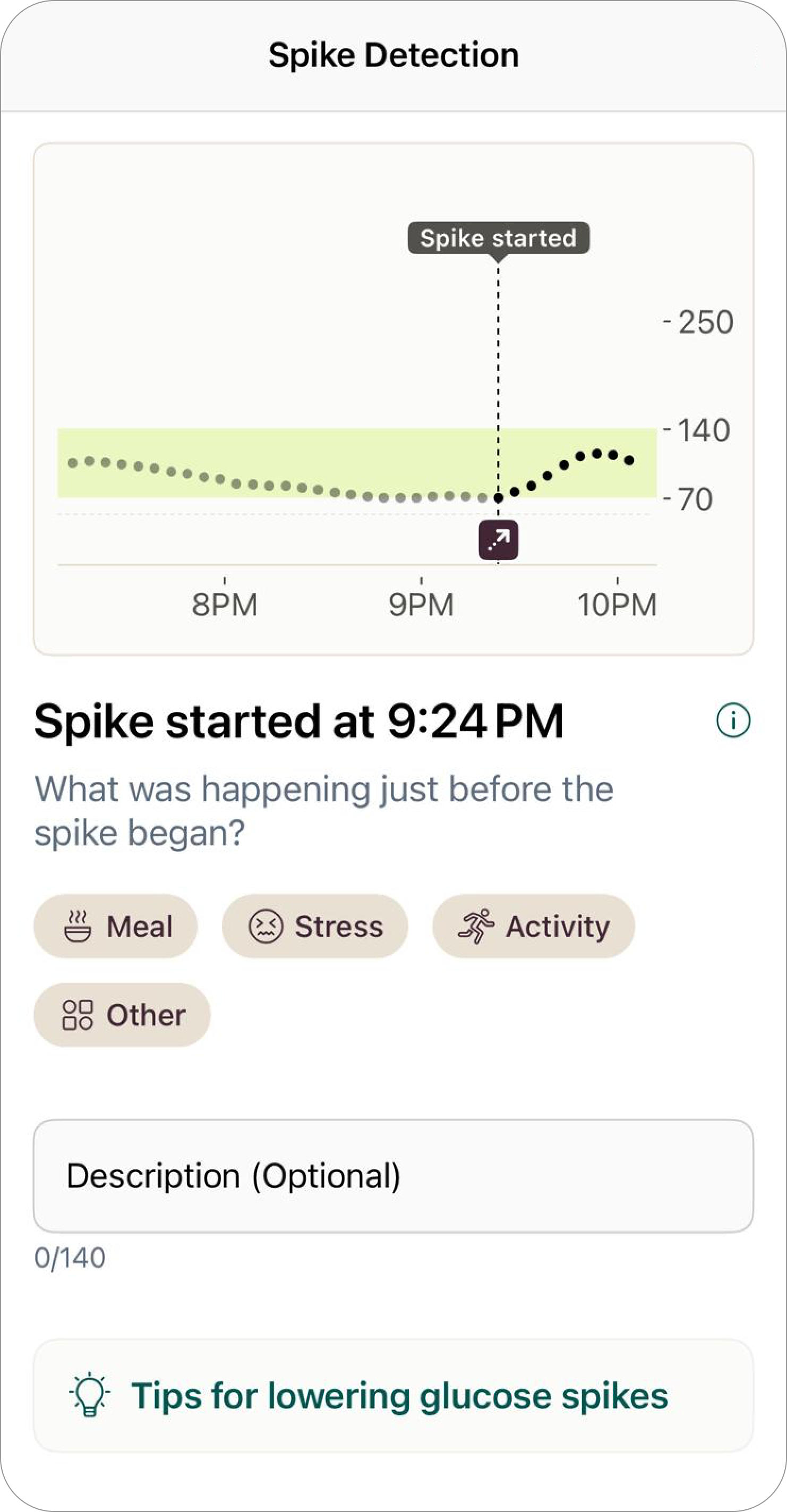This screenshot has height=1512, width=787.
Task: Click the "Spike started" chart tooltip
Action: [x=498, y=237]
